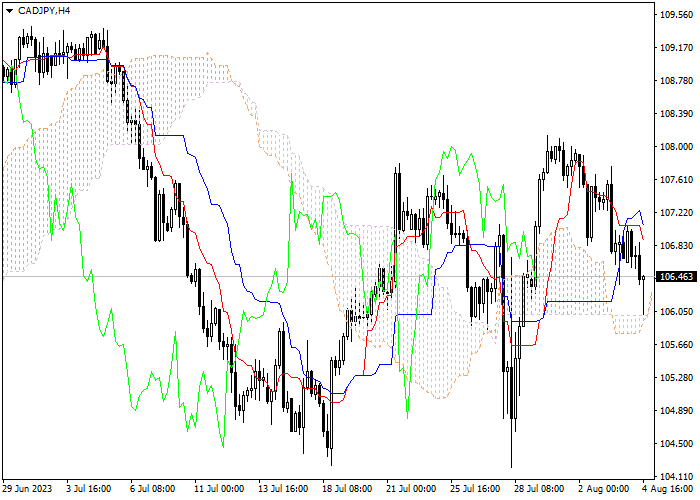The image size is (700, 500).
Task: Select the 6 Jul 08:00 time label
Action: [x=153, y=488]
